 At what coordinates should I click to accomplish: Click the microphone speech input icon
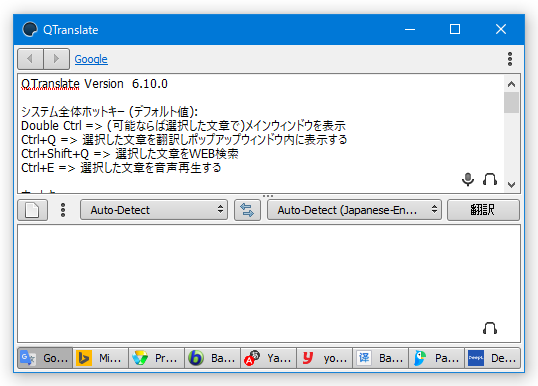[x=468, y=179]
